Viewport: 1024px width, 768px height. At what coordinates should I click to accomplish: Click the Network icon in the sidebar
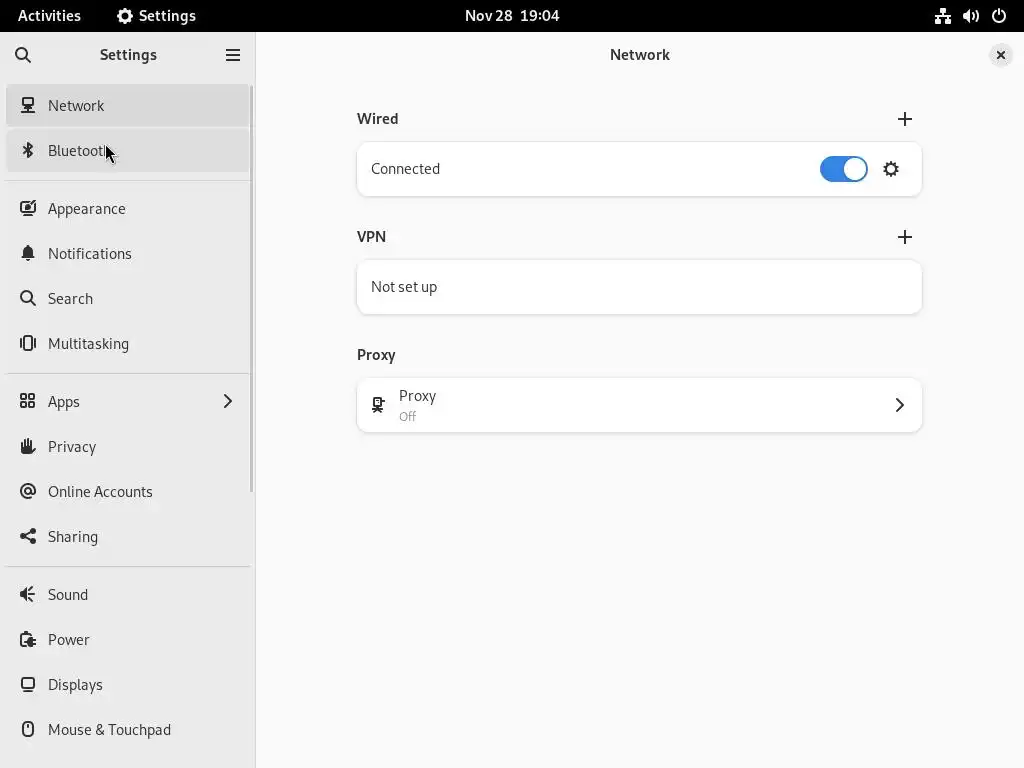tap(27, 105)
